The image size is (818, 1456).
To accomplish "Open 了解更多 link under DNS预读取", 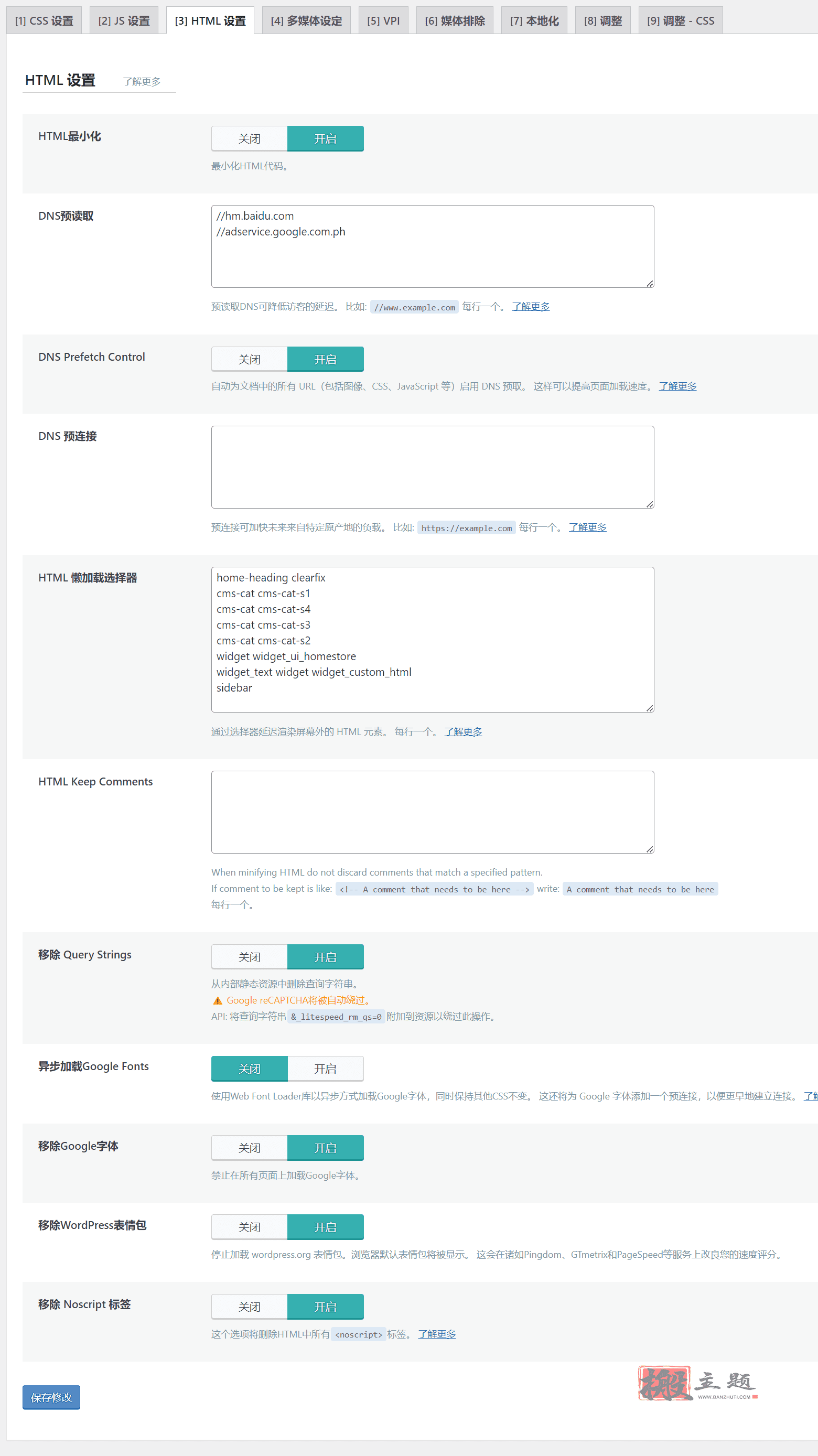I will pos(531,306).
